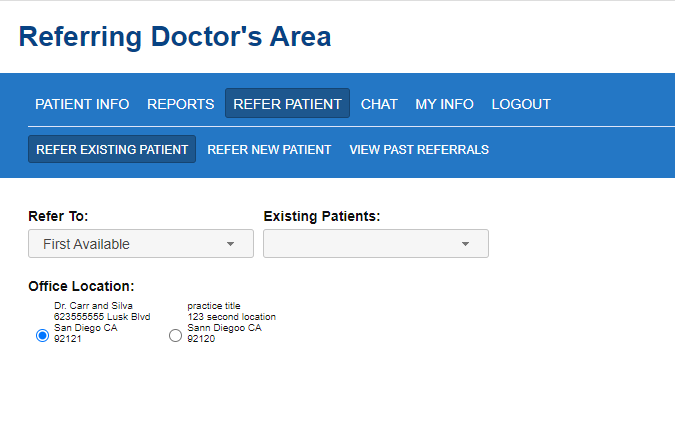Switch to Refer New Patient sub-tab

[269, 150]
